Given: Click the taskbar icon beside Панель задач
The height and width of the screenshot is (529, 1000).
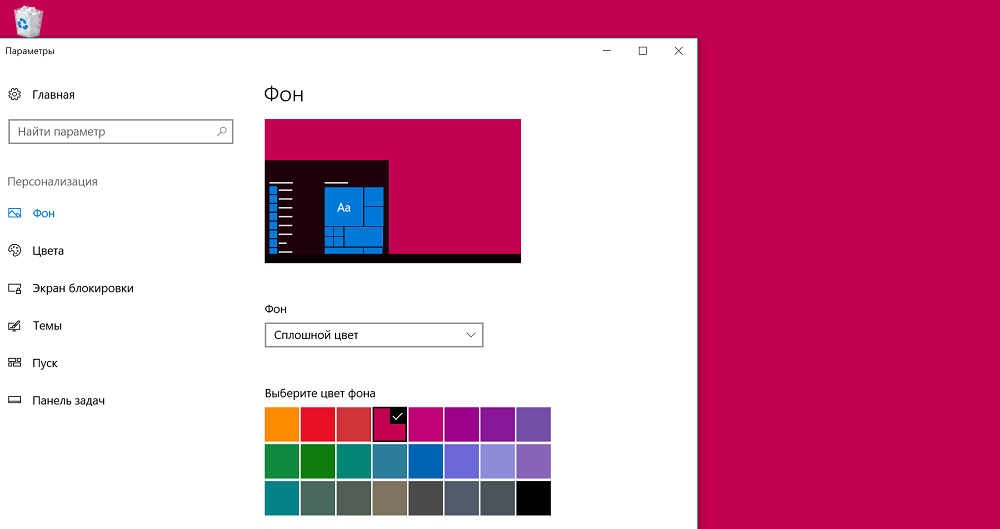Looking at the screenshot, I should [x=14, y=401].
